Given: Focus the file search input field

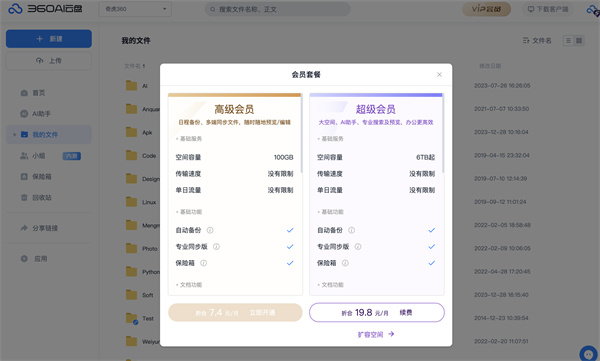Looking at the screenshot, I should click(x=277, y=9).
